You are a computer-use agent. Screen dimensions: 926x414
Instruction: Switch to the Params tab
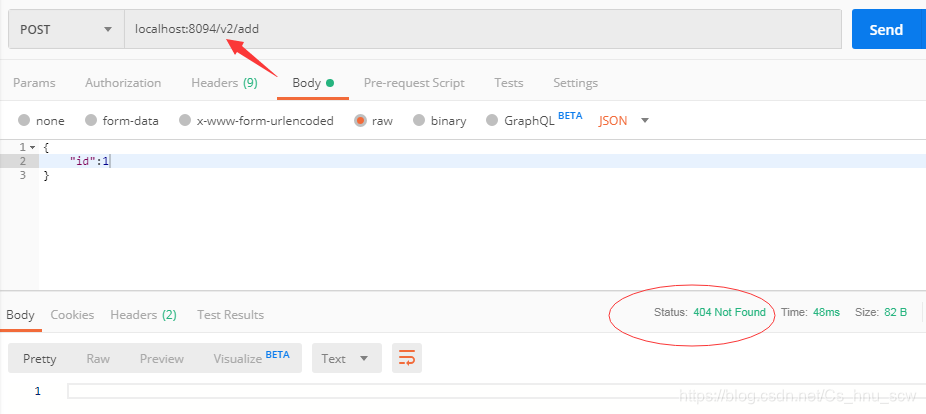(34, 83)
